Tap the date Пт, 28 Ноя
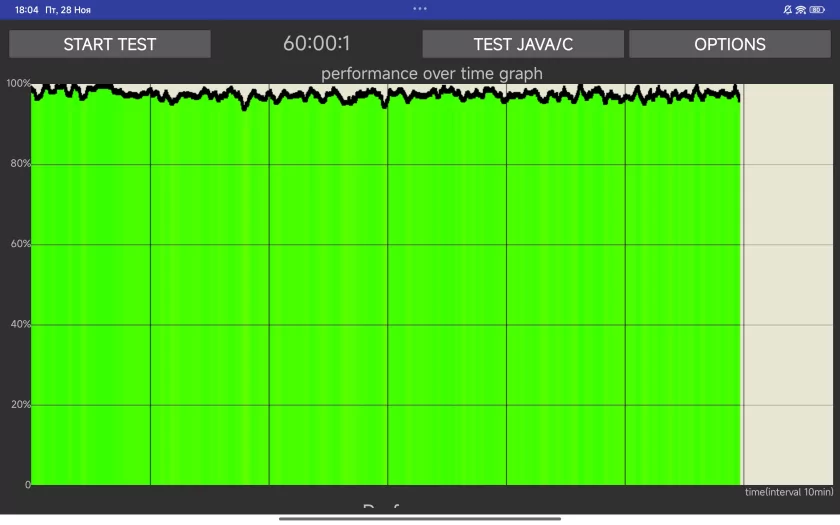 [68, 9]
